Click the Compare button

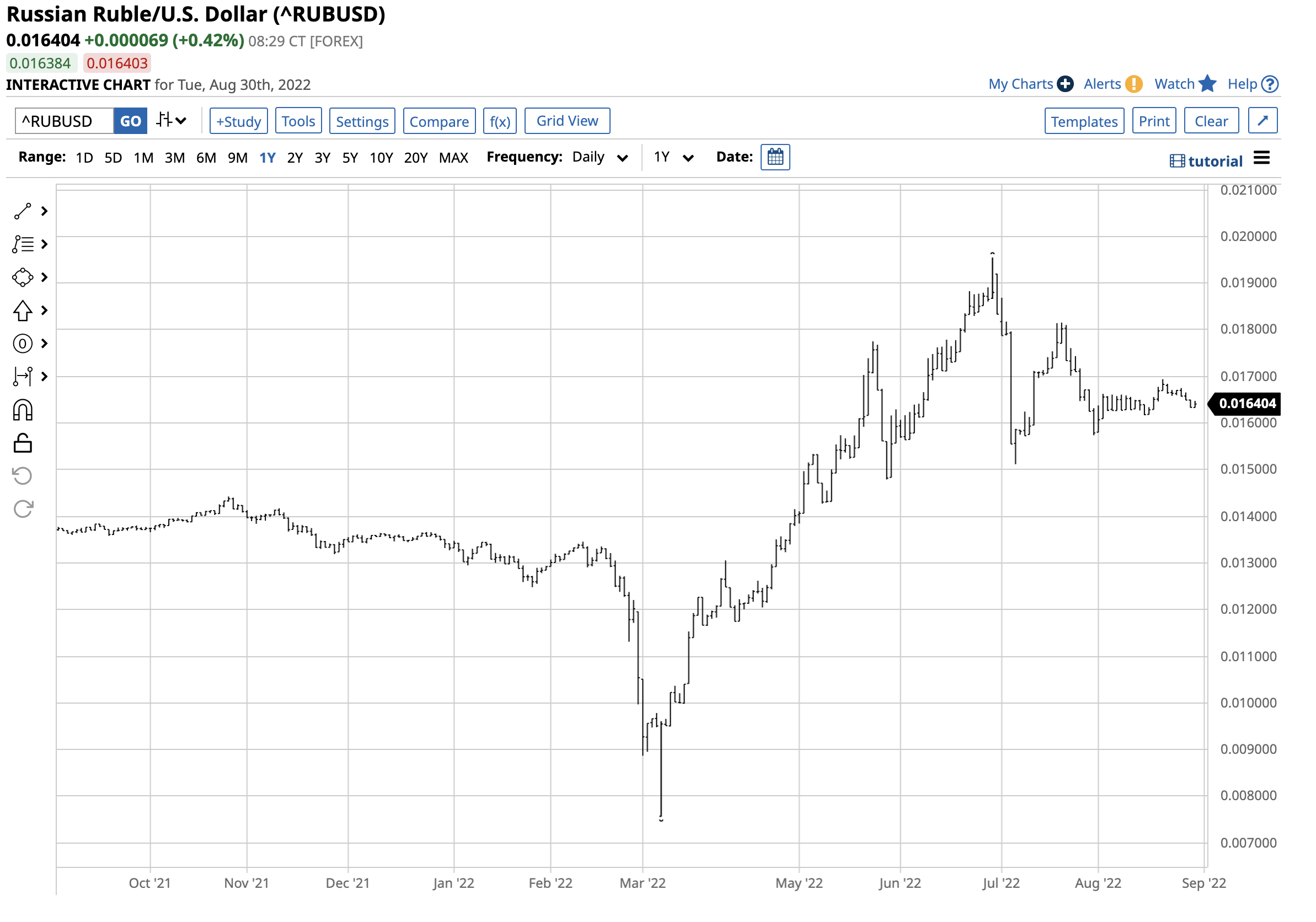coord(439,121)
